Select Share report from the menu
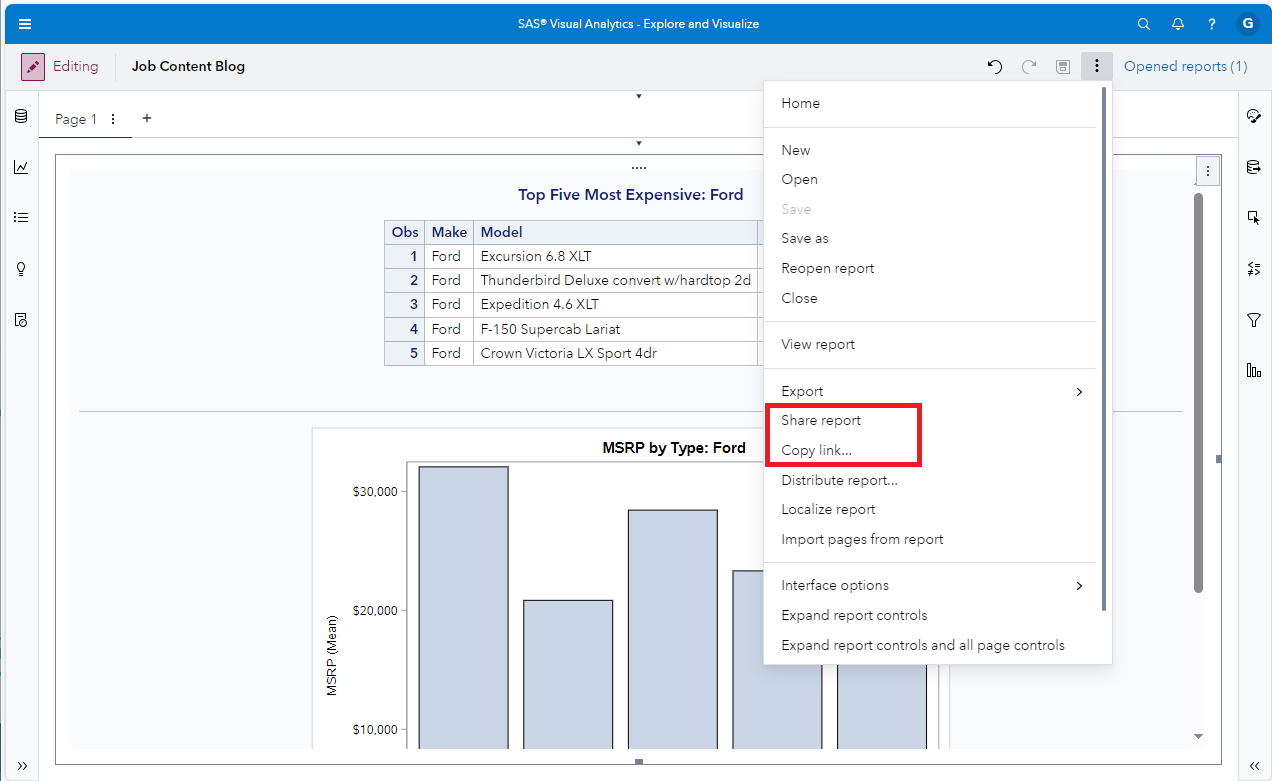The image size is (1272, 781). tap(821, 420)
